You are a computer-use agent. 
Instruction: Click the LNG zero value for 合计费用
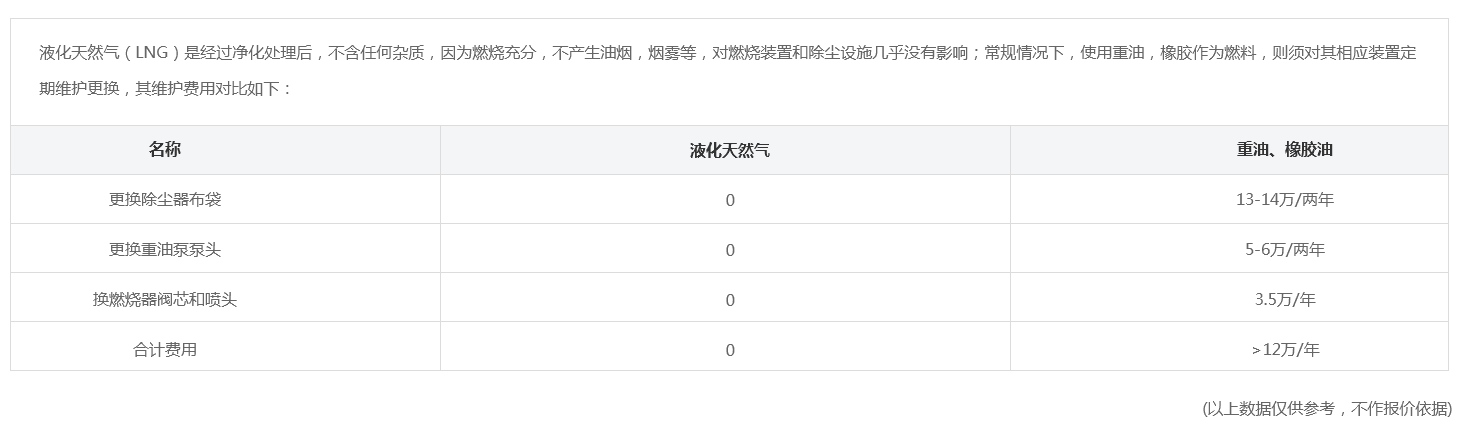click(x=730, y=350)
